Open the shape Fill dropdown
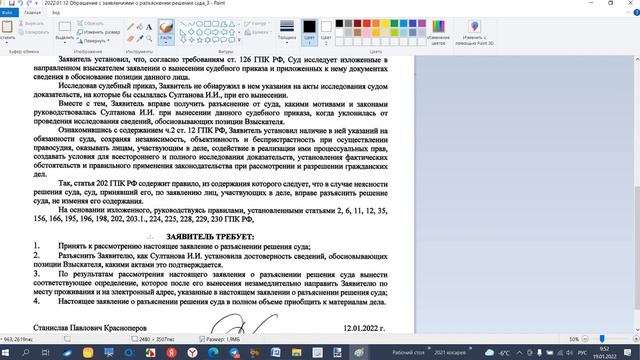The height and width of the screenshot is (360, 640). [x=258, y=32]
